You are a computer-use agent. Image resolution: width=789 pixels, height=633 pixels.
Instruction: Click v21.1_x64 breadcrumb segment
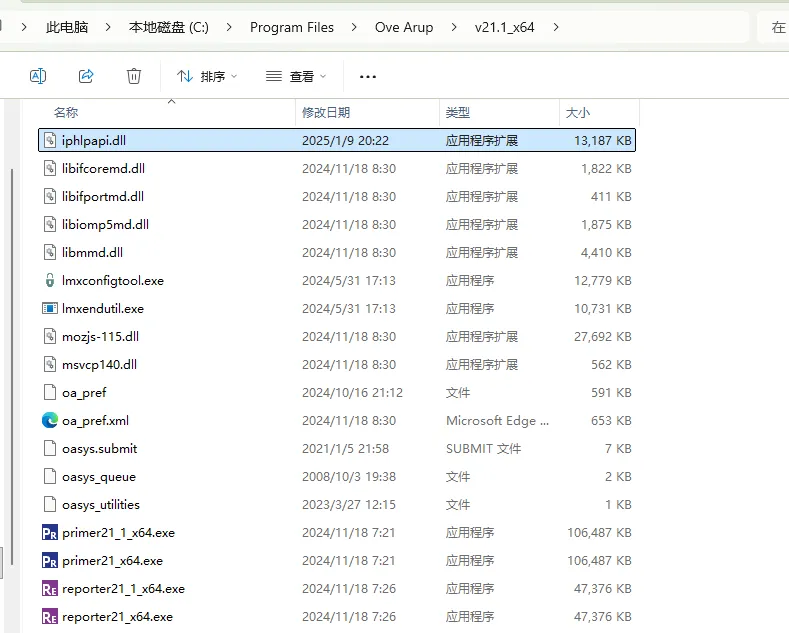tap(504, 27)
